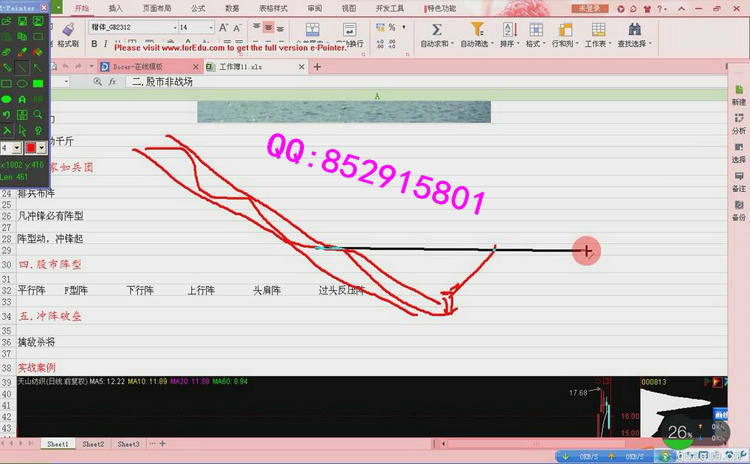
Task: Click the 备份 icon in right sidebar
Action: click(x=738, y=208)
